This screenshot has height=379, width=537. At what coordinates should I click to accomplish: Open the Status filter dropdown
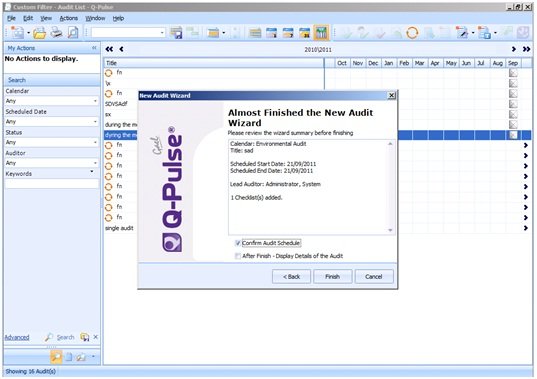tap(95, 142)
